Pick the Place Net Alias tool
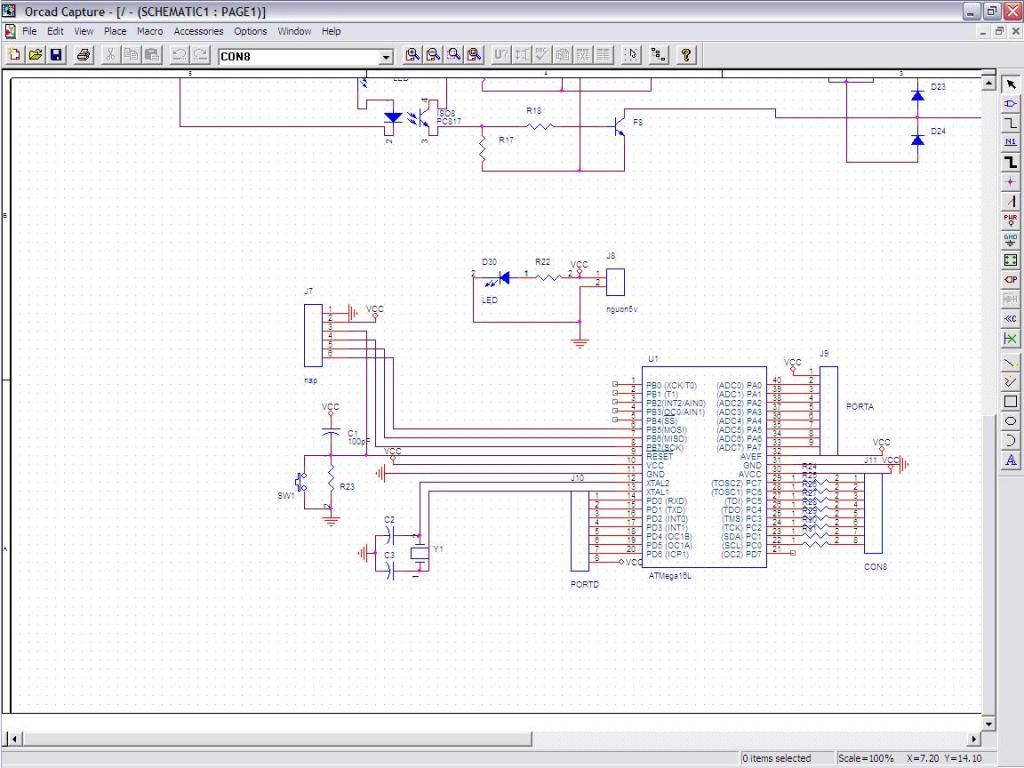The image size is (1024, 768). (1010, 142)
